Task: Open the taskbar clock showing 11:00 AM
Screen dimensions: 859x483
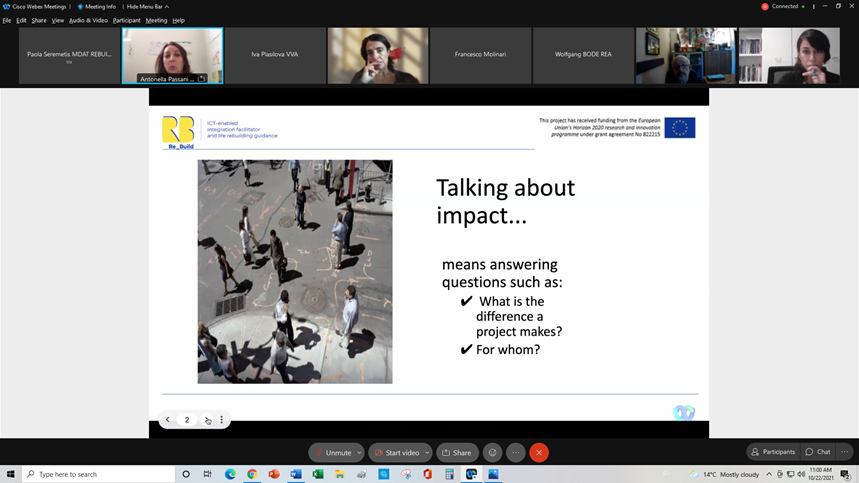Action: pyautogui.click(x=821, y=474)
